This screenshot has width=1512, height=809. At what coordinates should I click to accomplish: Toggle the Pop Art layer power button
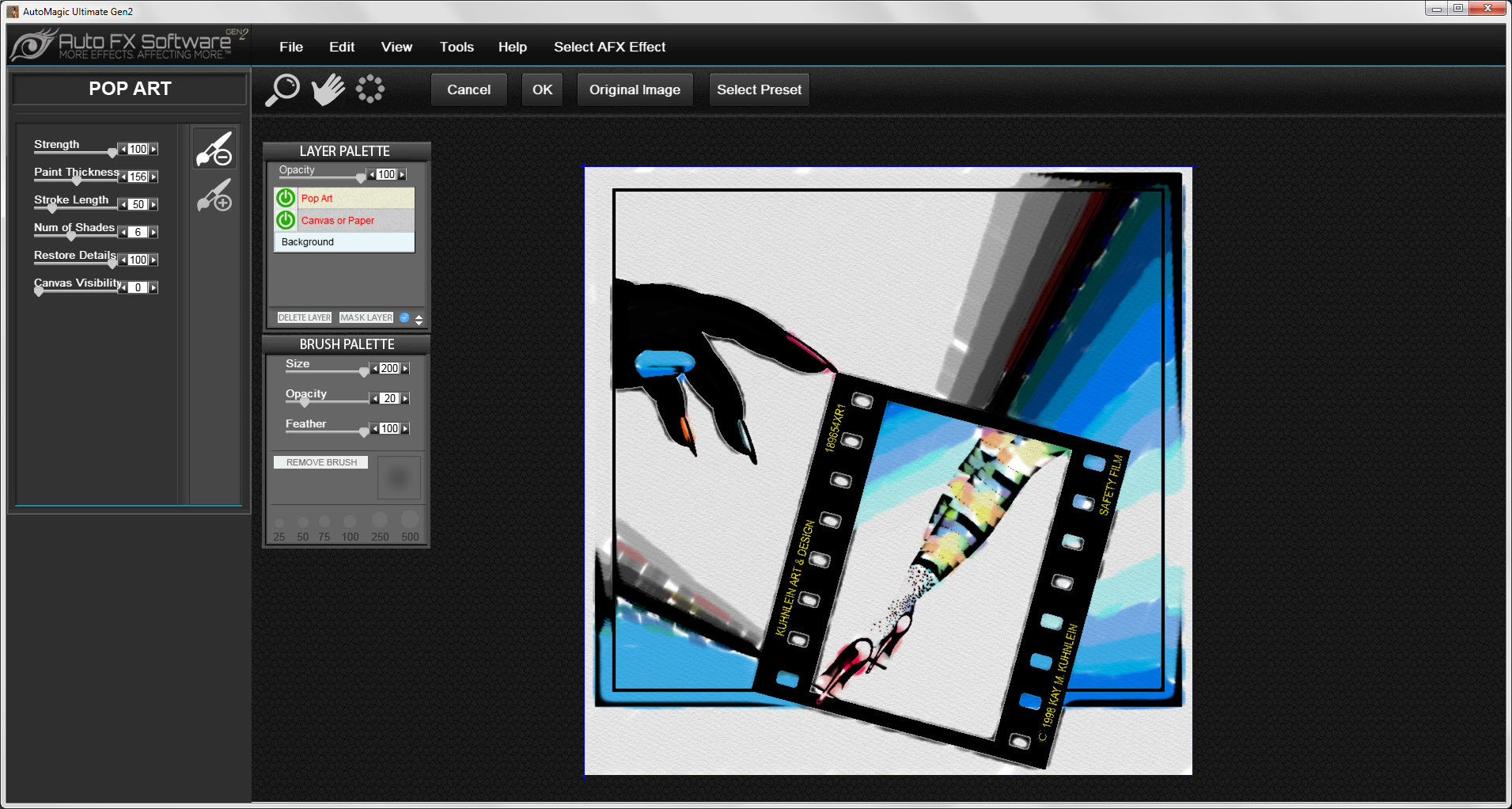pos(286,198)
